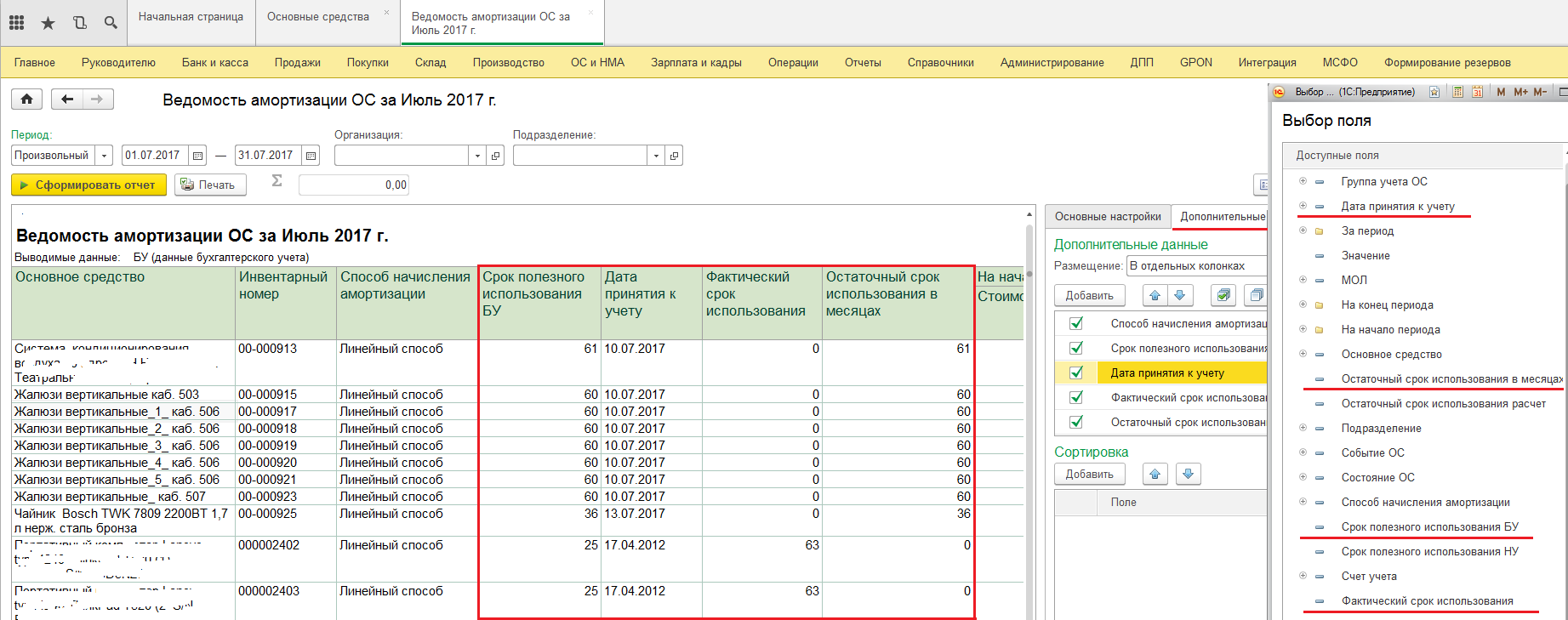This screenshot has width=1568, height=620.
Task: Expand За период folder node
Action: pyautogui.click(x=1303, y=230)
